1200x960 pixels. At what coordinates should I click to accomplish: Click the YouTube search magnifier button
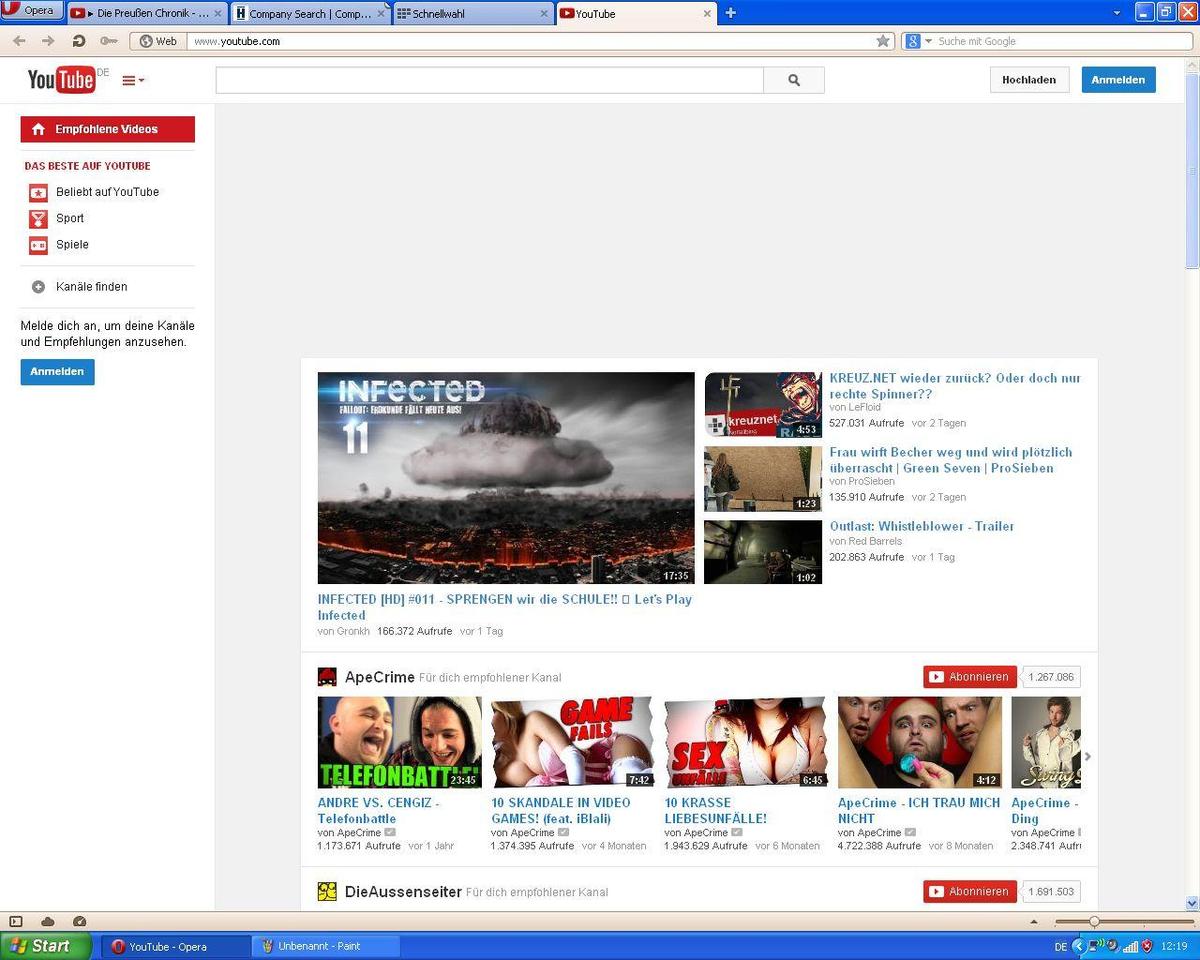click(x=794, y=80)
